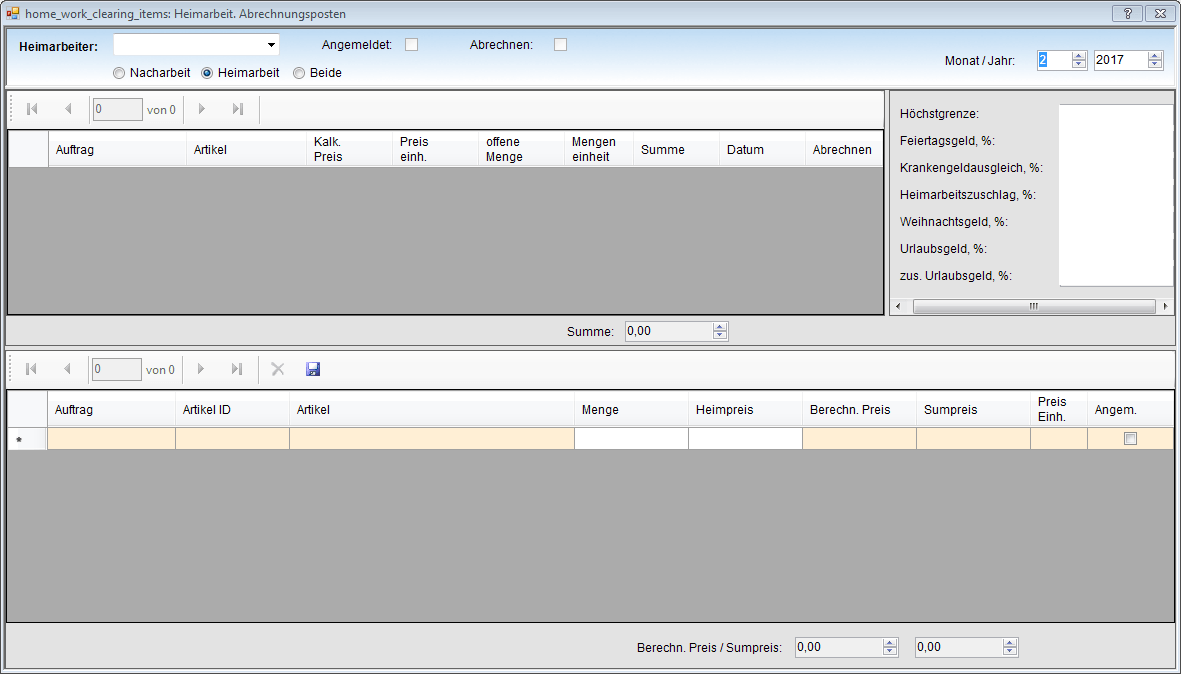The height and width of the screenshot is (674, 1181).
Task: Select the Nacharbeit radio button
Action: (x=120, y=73)
